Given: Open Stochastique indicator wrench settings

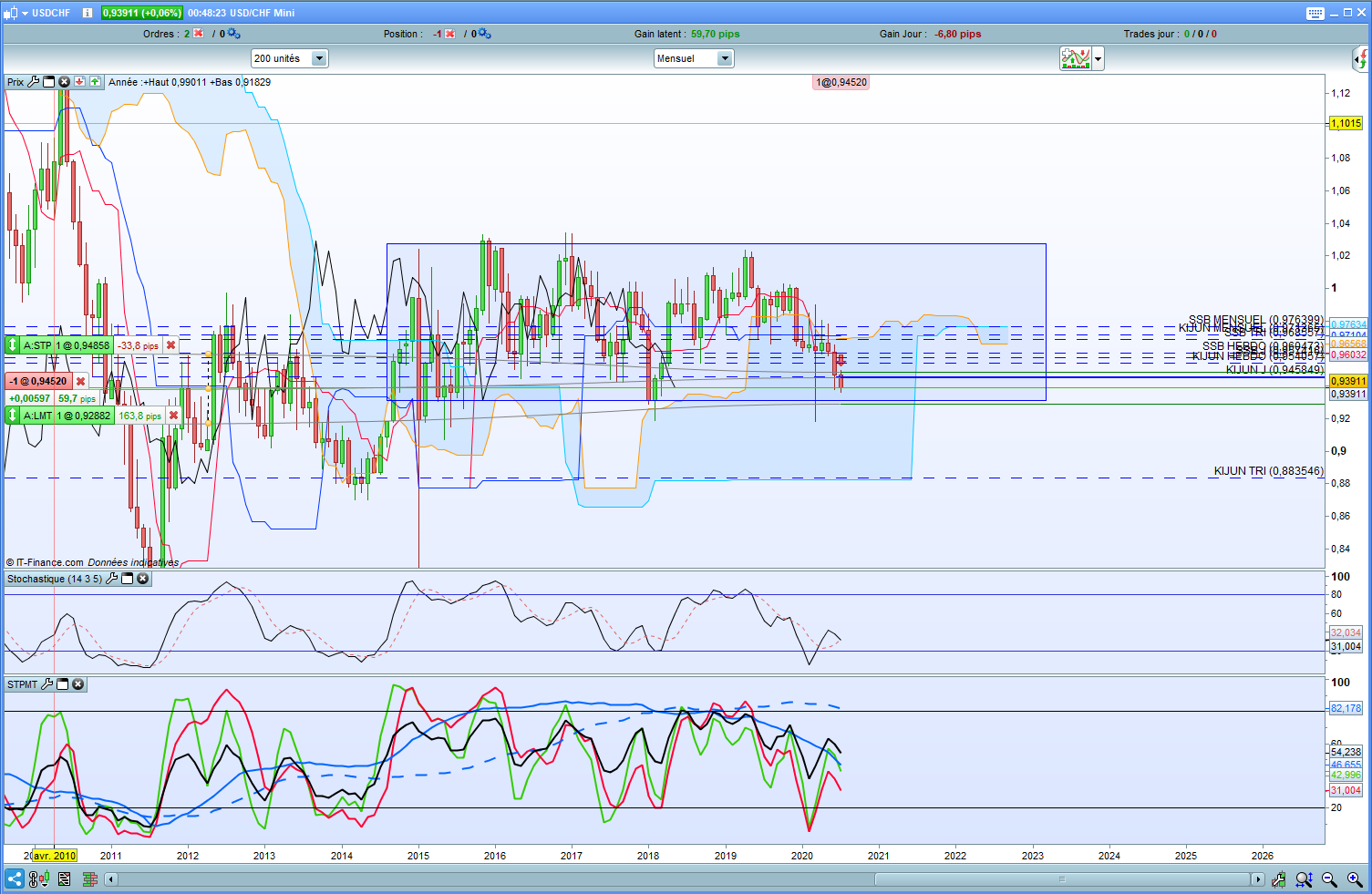Looking at the screenshot, I should click(112, 579).
